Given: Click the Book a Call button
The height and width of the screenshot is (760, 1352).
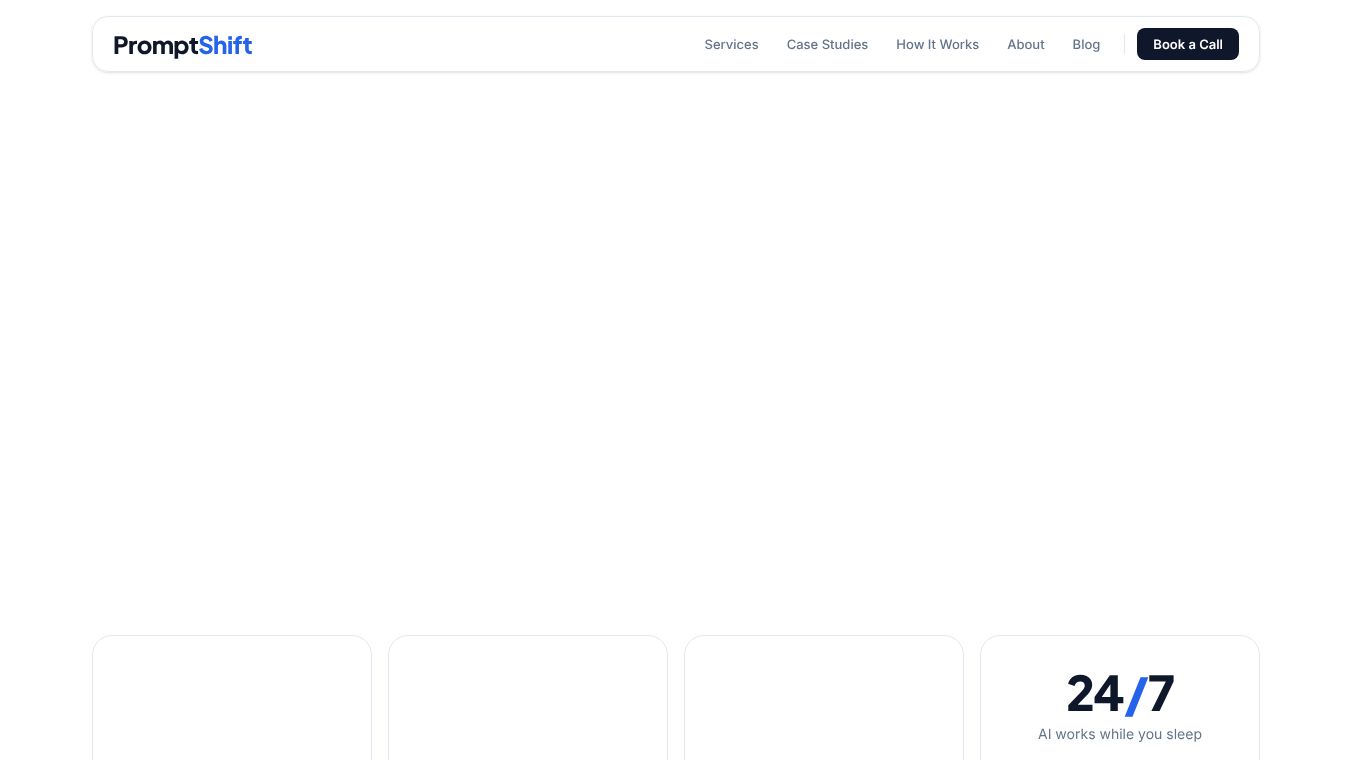Looking at the screenshot, I should coord(1187,44).
